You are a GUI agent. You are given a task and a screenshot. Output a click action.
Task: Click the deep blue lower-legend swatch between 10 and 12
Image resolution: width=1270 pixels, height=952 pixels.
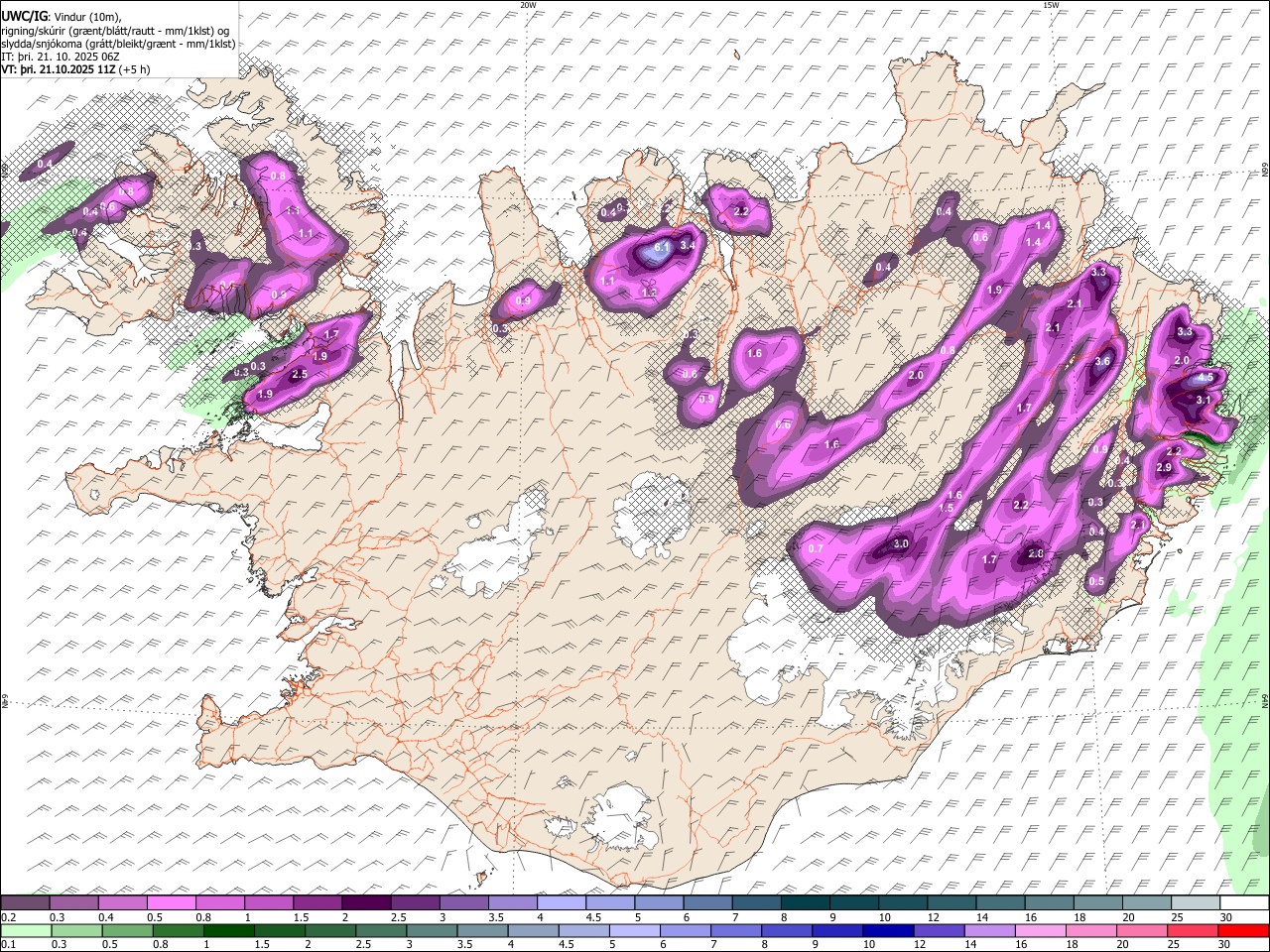point(887,931)
